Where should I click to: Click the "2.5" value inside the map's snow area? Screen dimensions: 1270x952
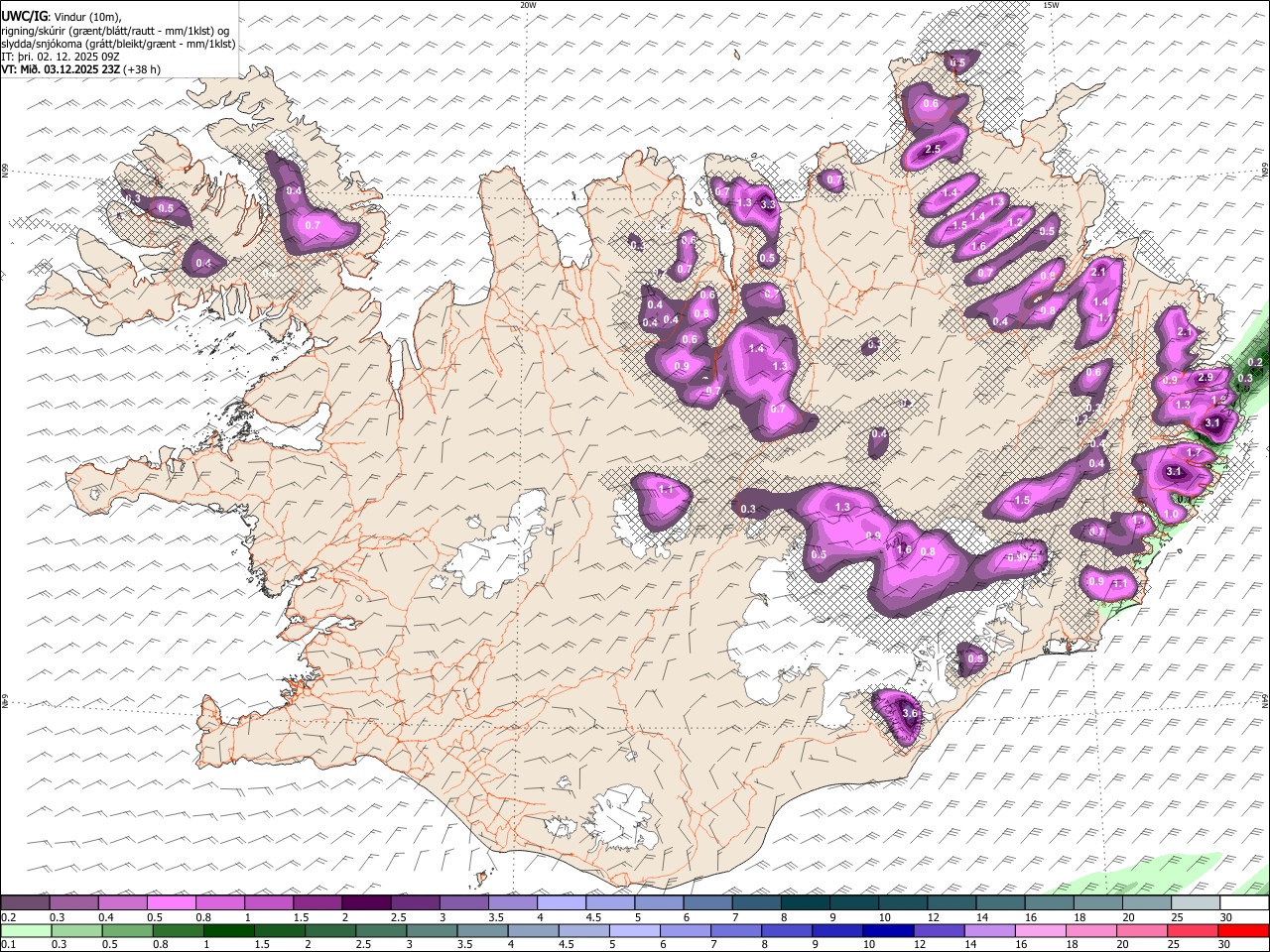pos(932,150)
